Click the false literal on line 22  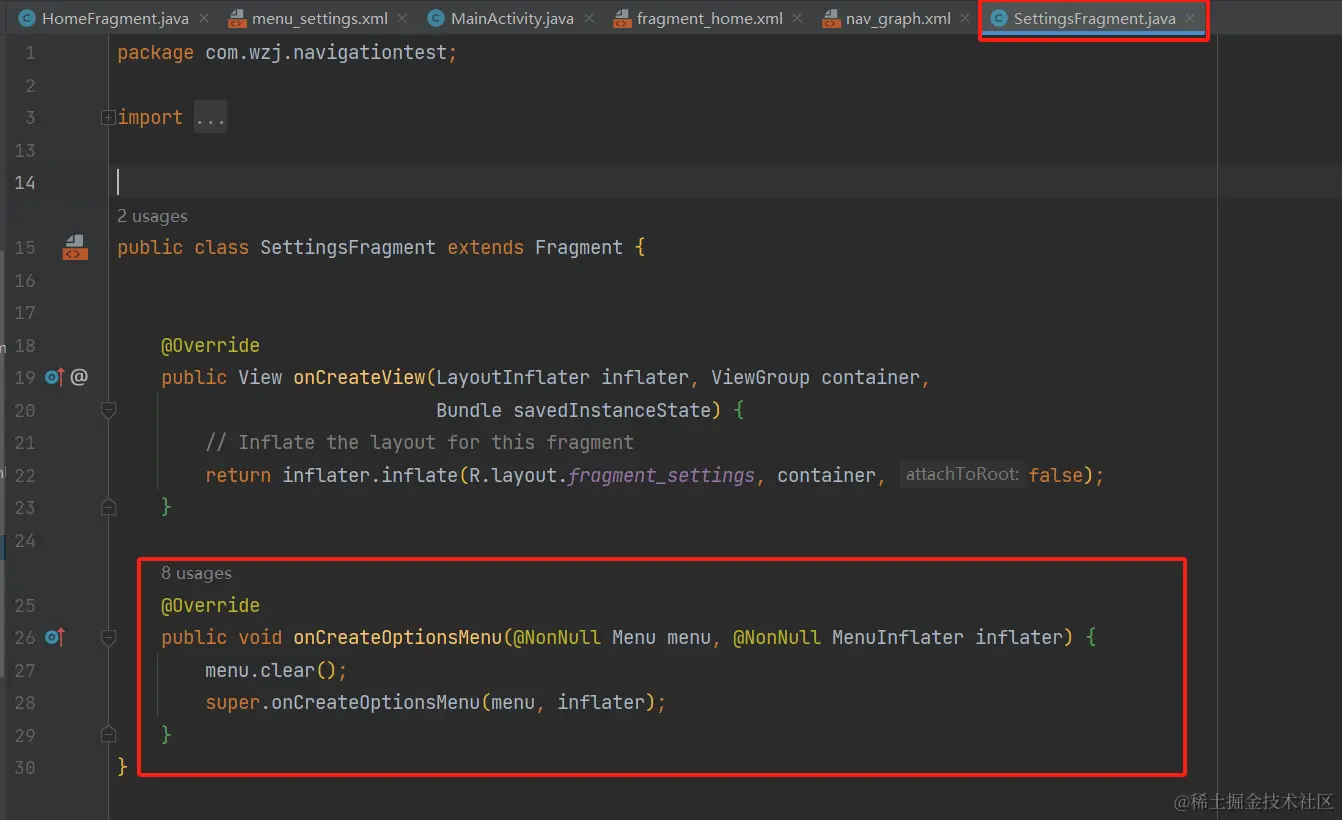tap(1056, 475)
